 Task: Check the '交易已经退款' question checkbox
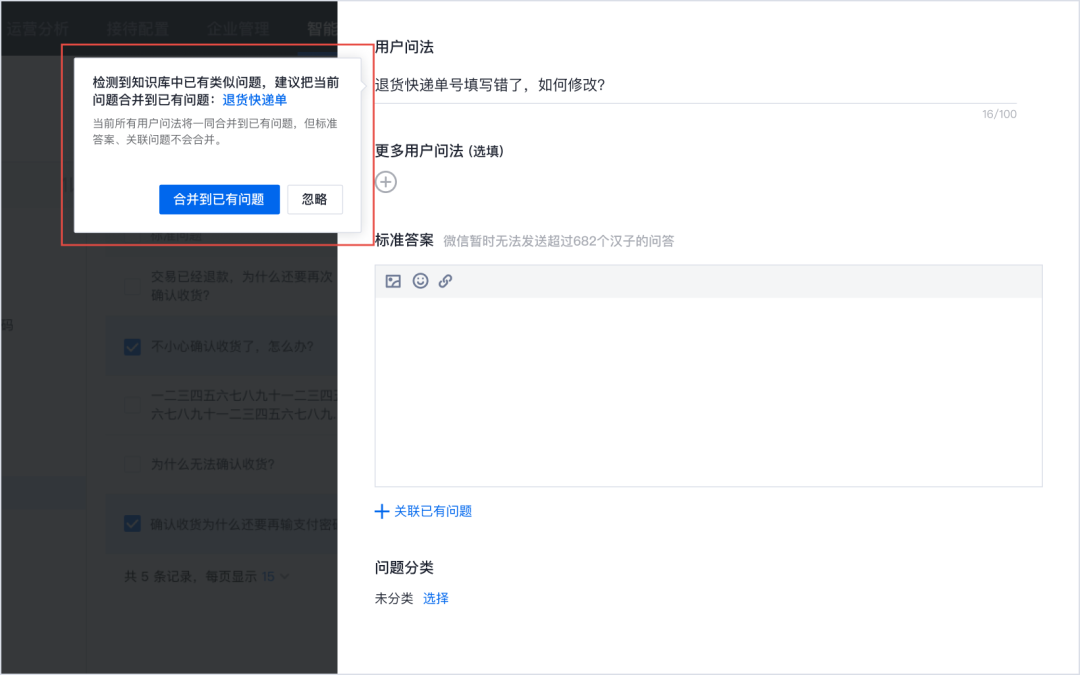131,287
